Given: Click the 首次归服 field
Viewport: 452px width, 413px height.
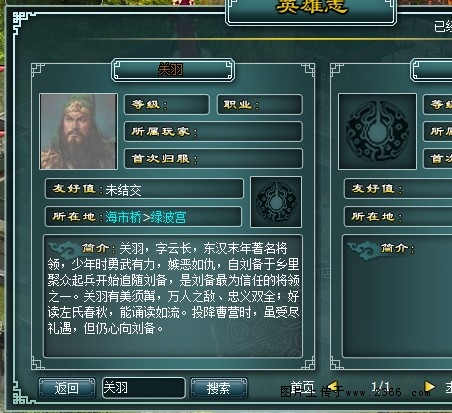Looking at the screenshot, I should pyautogui.click(x=213, y=159).
